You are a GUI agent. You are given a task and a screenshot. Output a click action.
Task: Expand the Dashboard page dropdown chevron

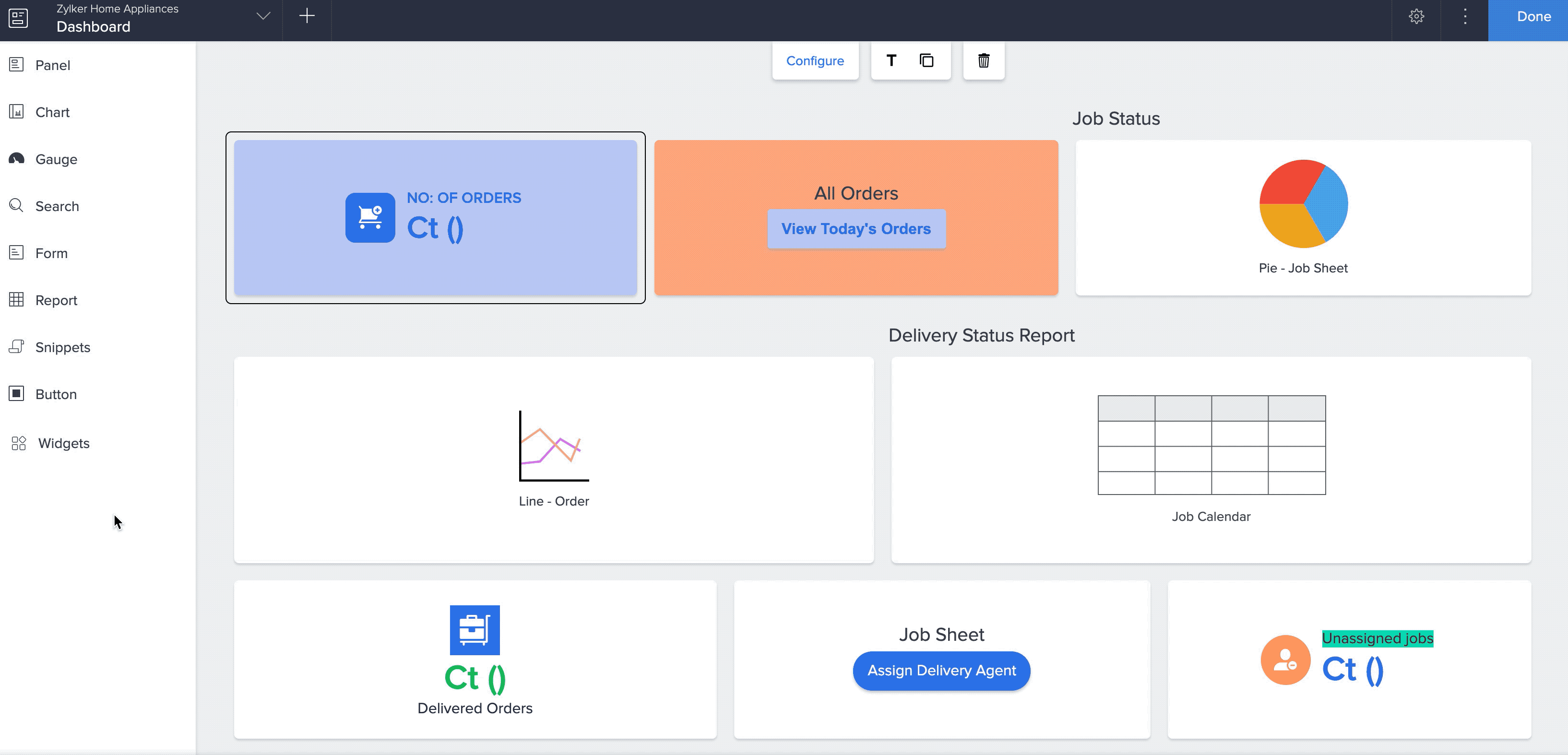pyautogui.click(x=263, y=16)
